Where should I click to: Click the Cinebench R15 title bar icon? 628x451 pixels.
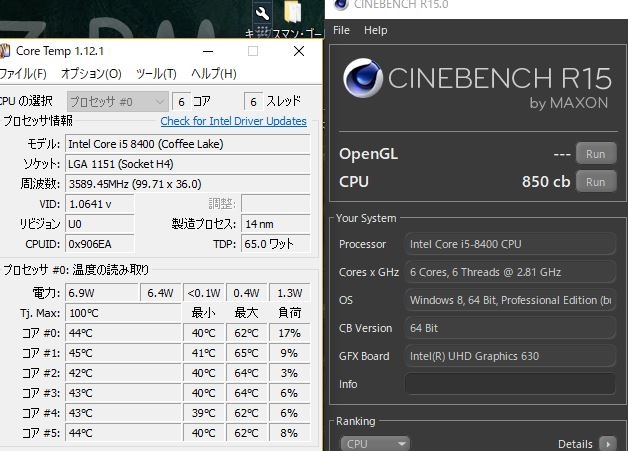tap(339, 8)
